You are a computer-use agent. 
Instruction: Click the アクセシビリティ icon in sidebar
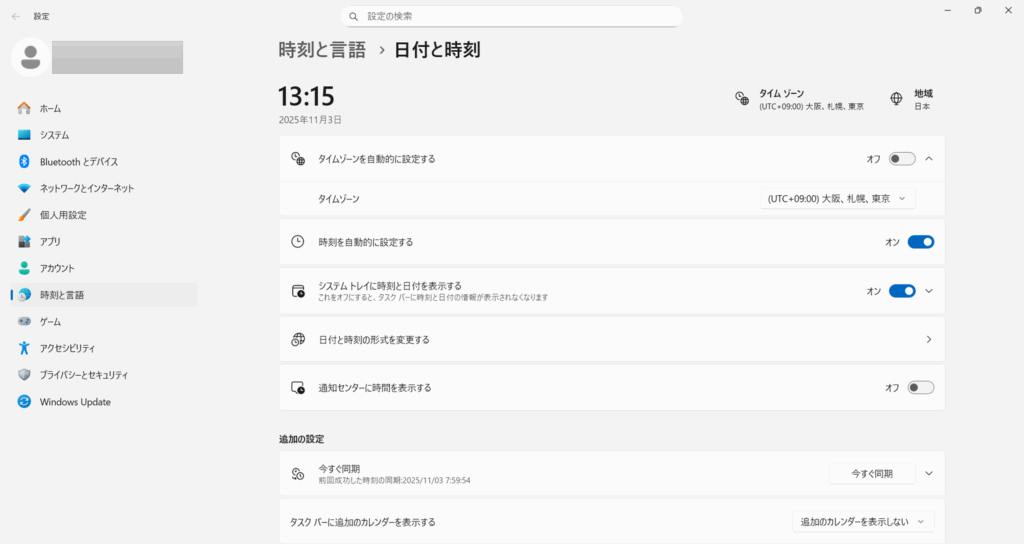(x=24, y=348)
